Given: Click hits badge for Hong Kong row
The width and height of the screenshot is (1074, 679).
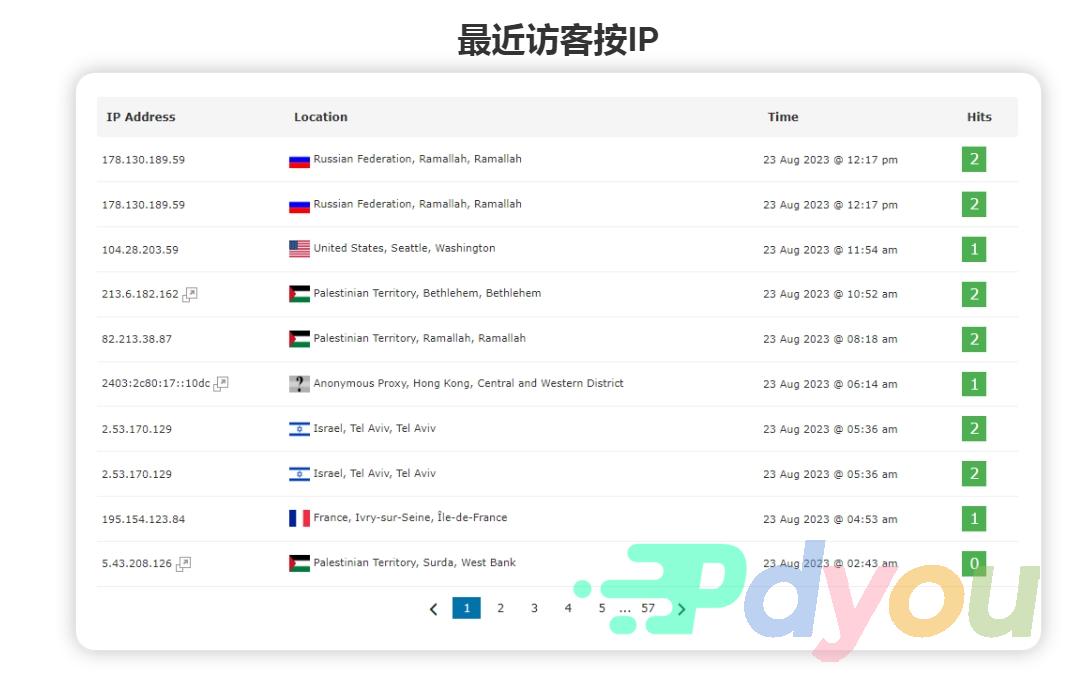Looking at the screenshot, I should 974,384.
